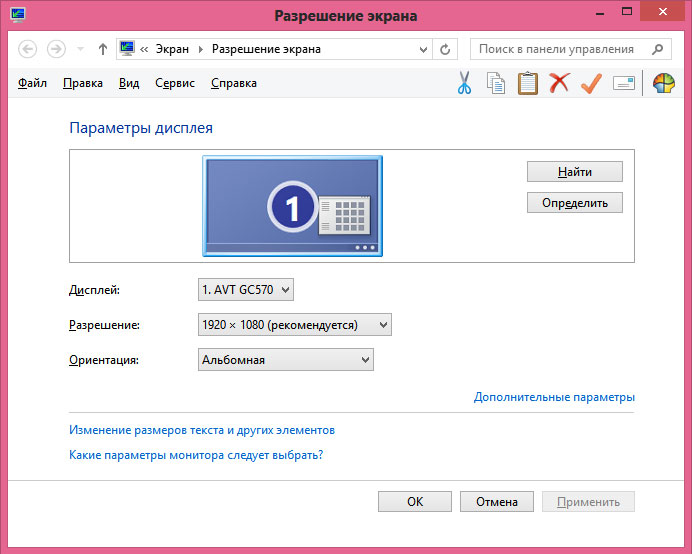Open the Дисплей dropdown list

tap(246, 290)
